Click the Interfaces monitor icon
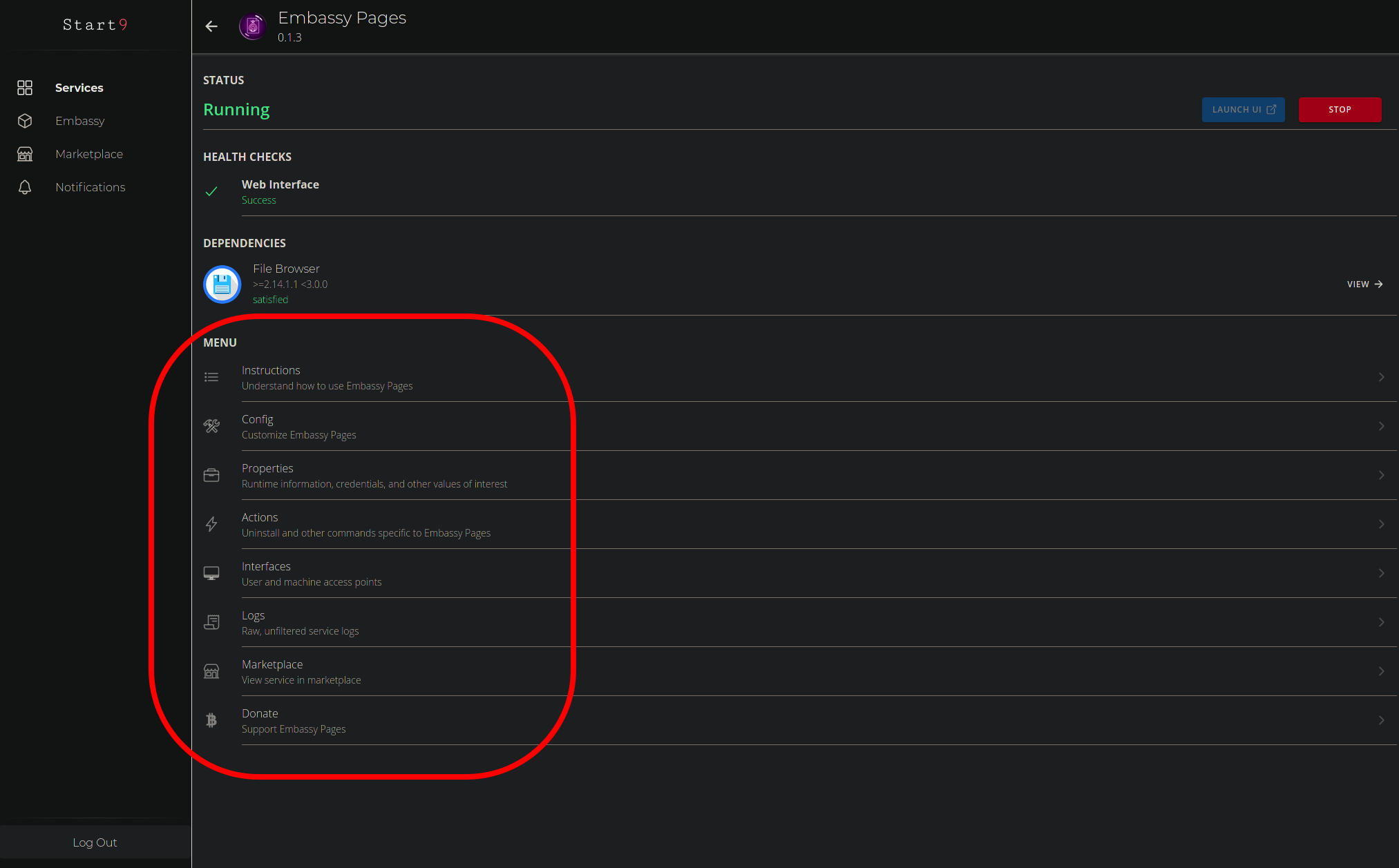Viewport: 1399px width, 868px height. coord(211,573)
